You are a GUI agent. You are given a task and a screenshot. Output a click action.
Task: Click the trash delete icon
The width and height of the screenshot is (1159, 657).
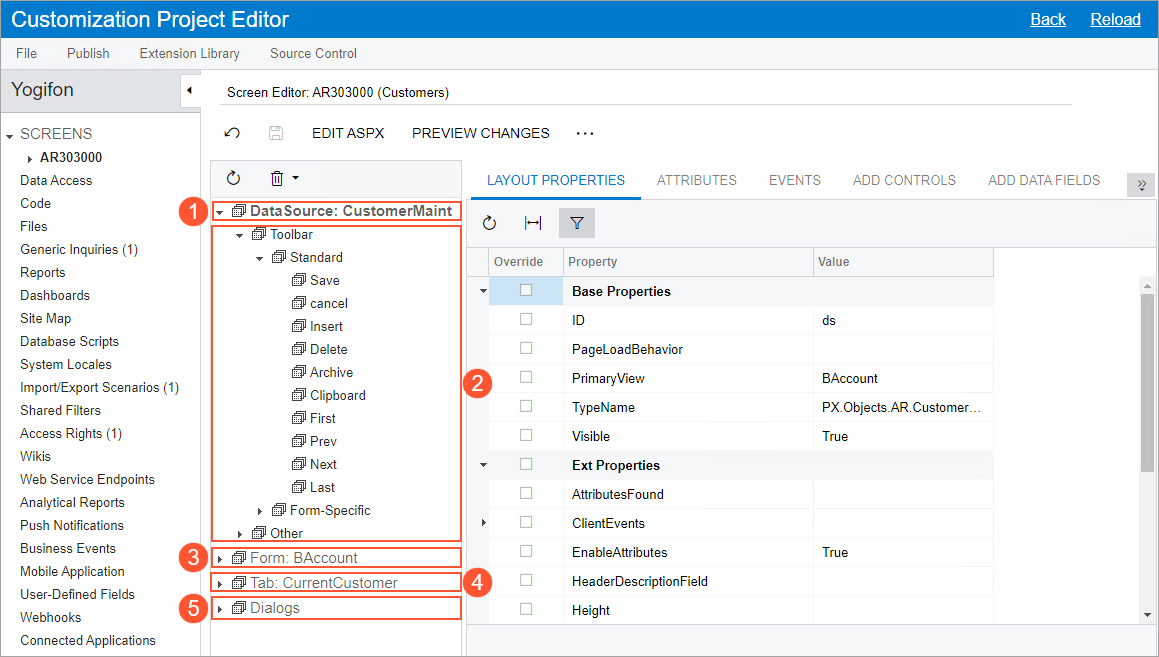pyautogui.click(x=277, y=178)
